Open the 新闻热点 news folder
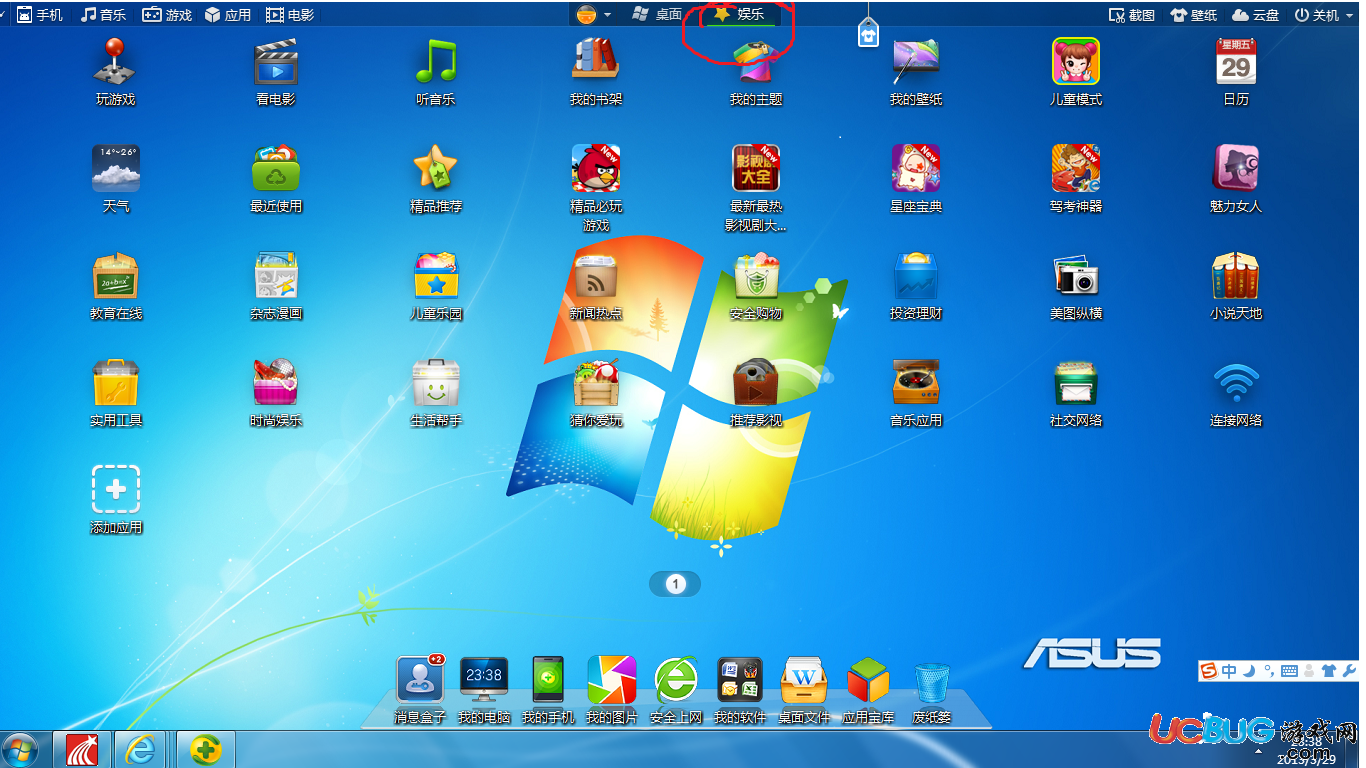This screenshot has height=768, width=1366. click(596, 276)
